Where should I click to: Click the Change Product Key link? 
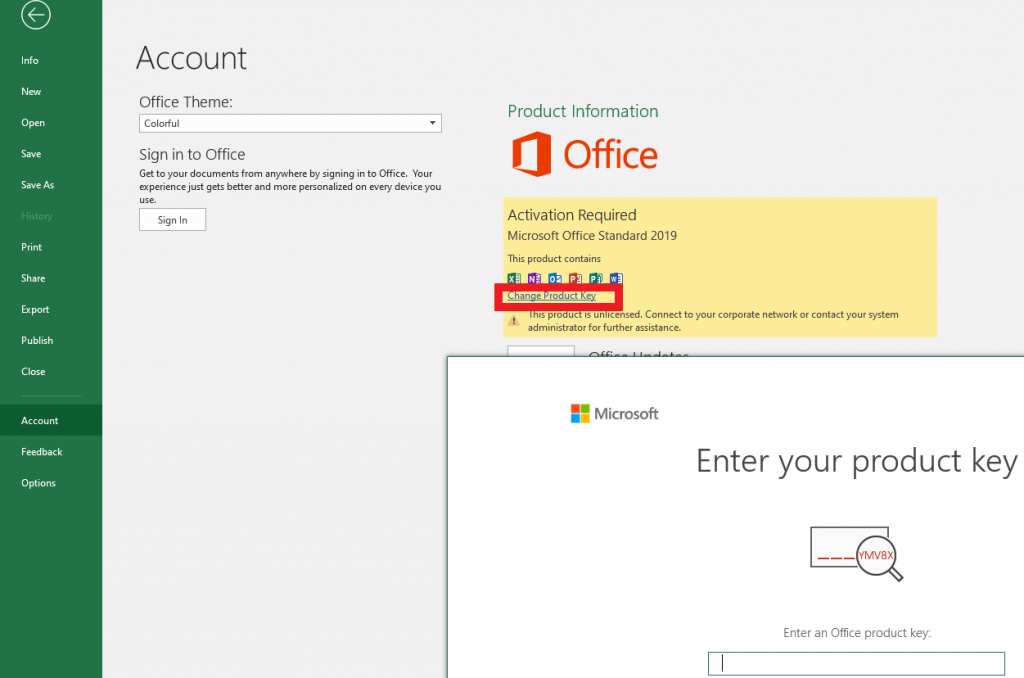(x=555, y=296)
